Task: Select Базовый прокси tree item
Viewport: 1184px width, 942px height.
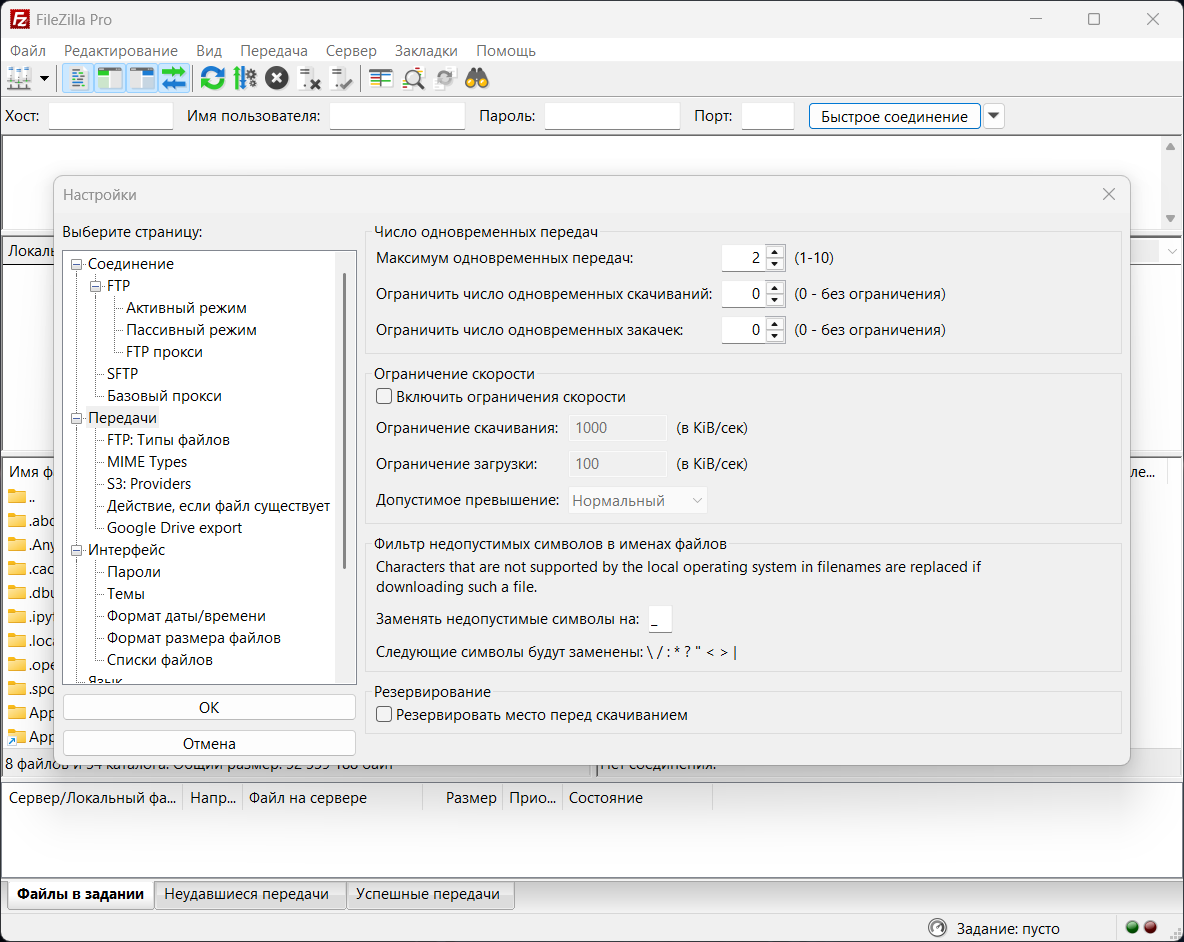Action: pyautogui.click(x=164, y=396)
